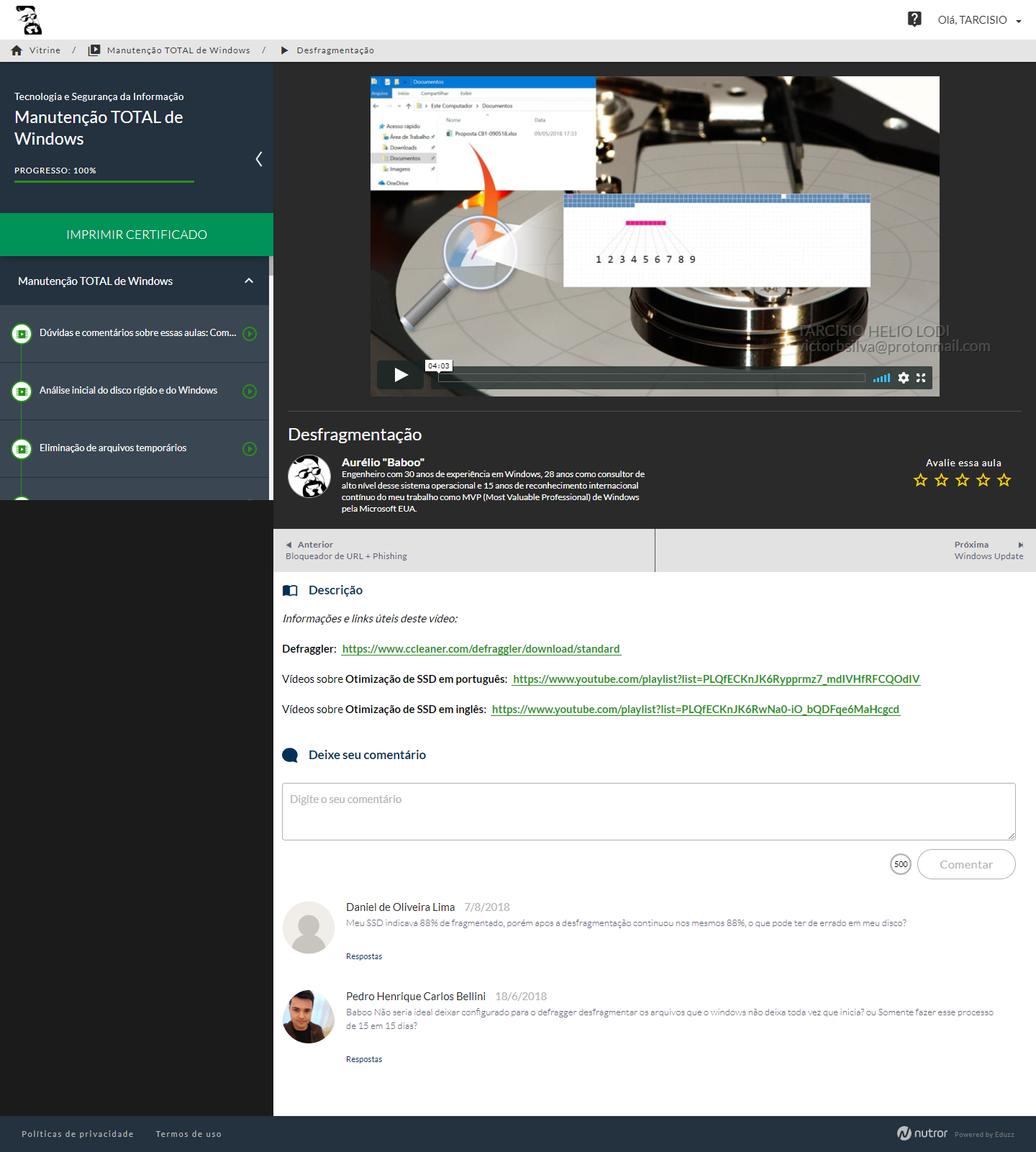Open the Defraggler download link

[x=481, y=649]
